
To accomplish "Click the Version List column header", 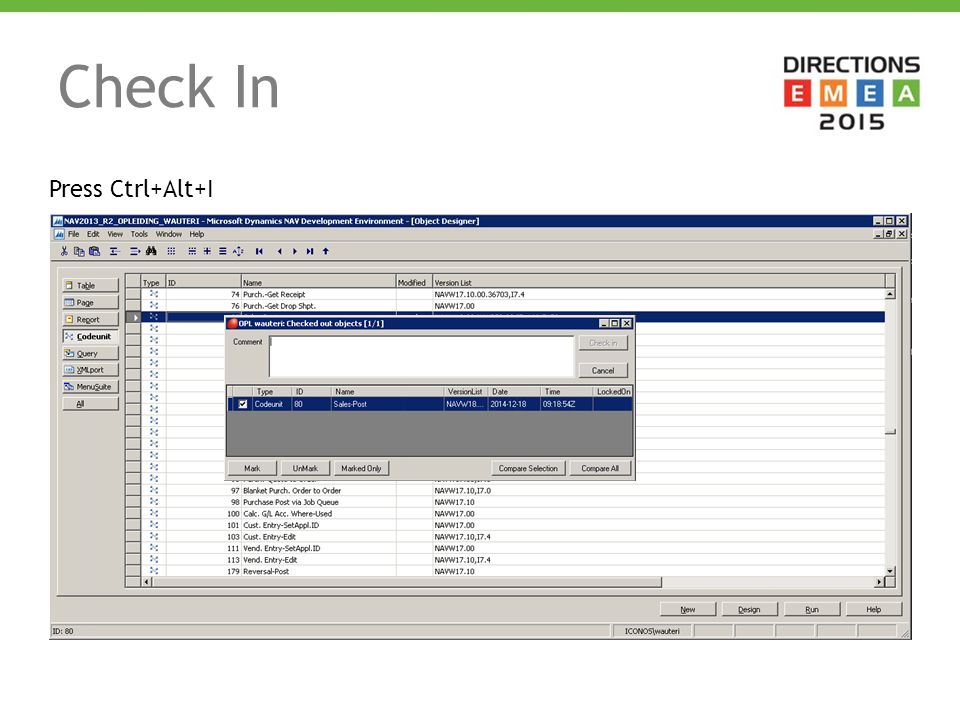I will 659,282.
